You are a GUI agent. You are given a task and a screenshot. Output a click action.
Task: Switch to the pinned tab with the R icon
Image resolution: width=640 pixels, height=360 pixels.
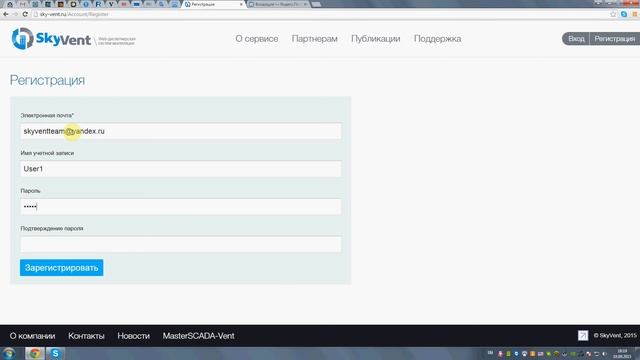point(98,4)
